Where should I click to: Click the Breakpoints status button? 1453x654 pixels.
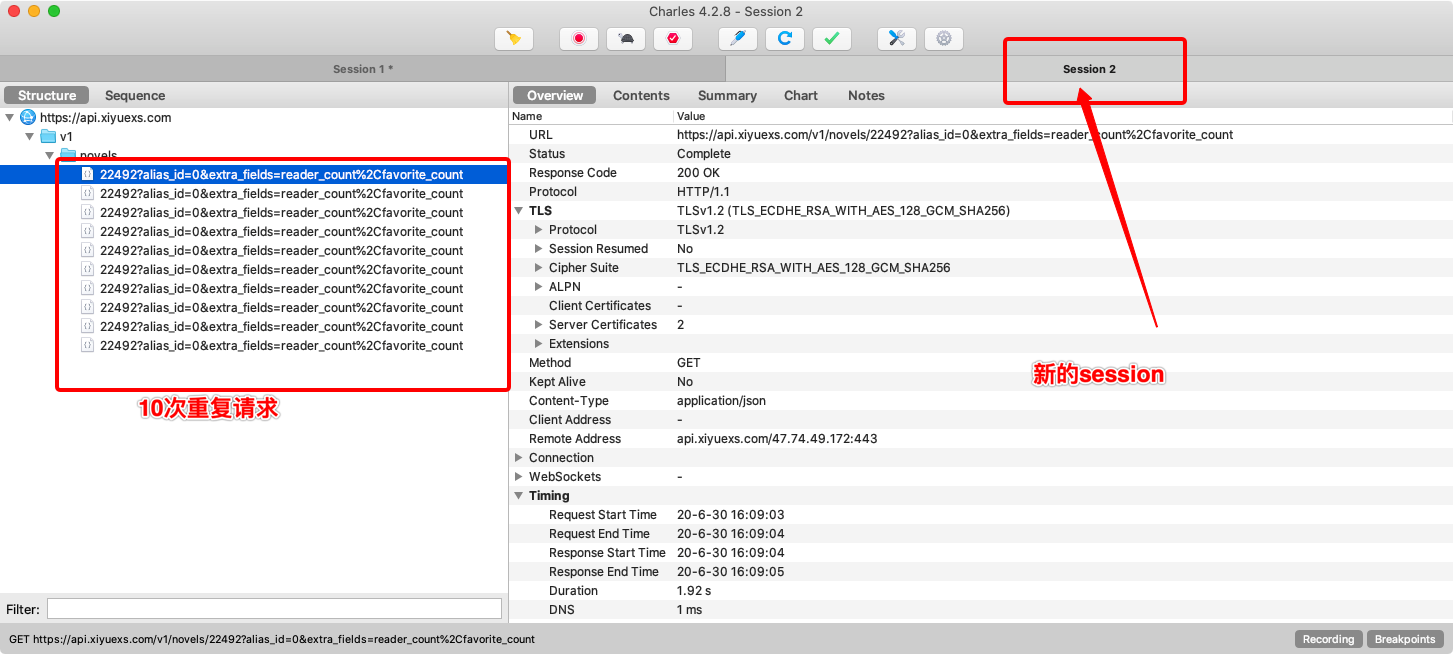point(1405,639)
